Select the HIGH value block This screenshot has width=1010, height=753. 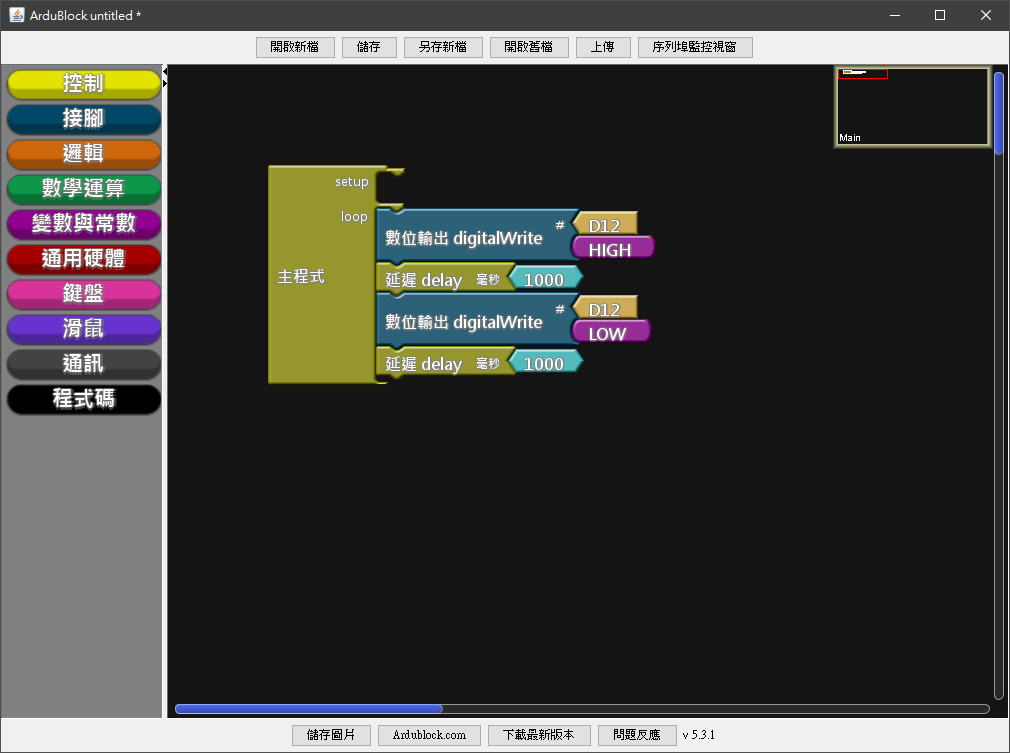[610, 250]
